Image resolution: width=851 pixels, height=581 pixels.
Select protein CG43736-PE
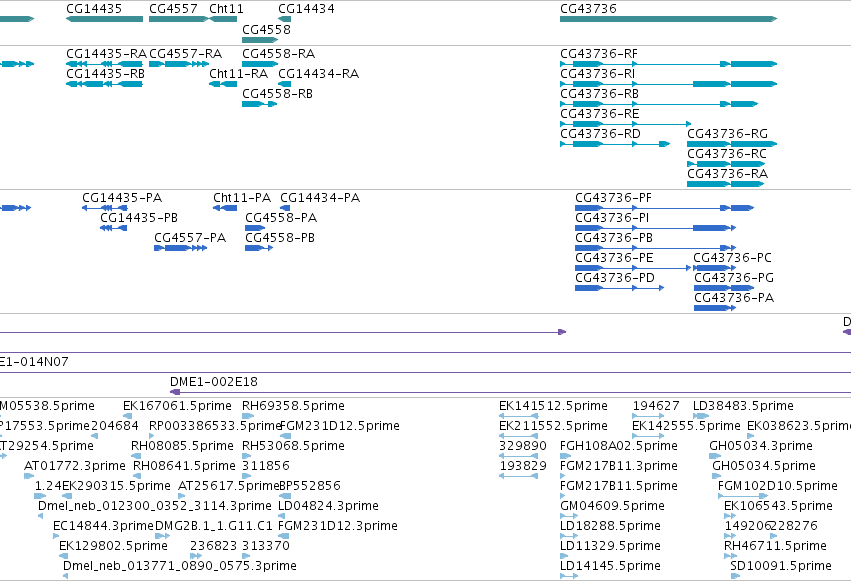(x=633, y=269)
